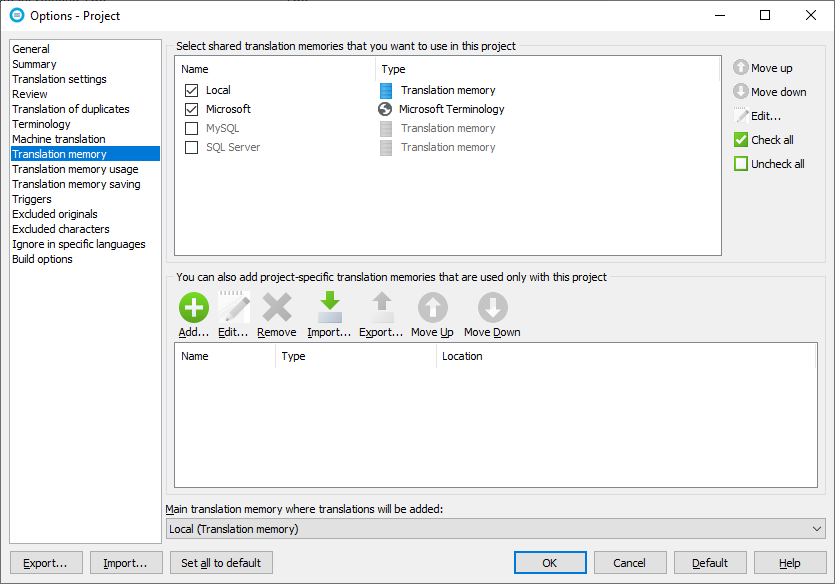Click the green Add translation memory icon

193,308
